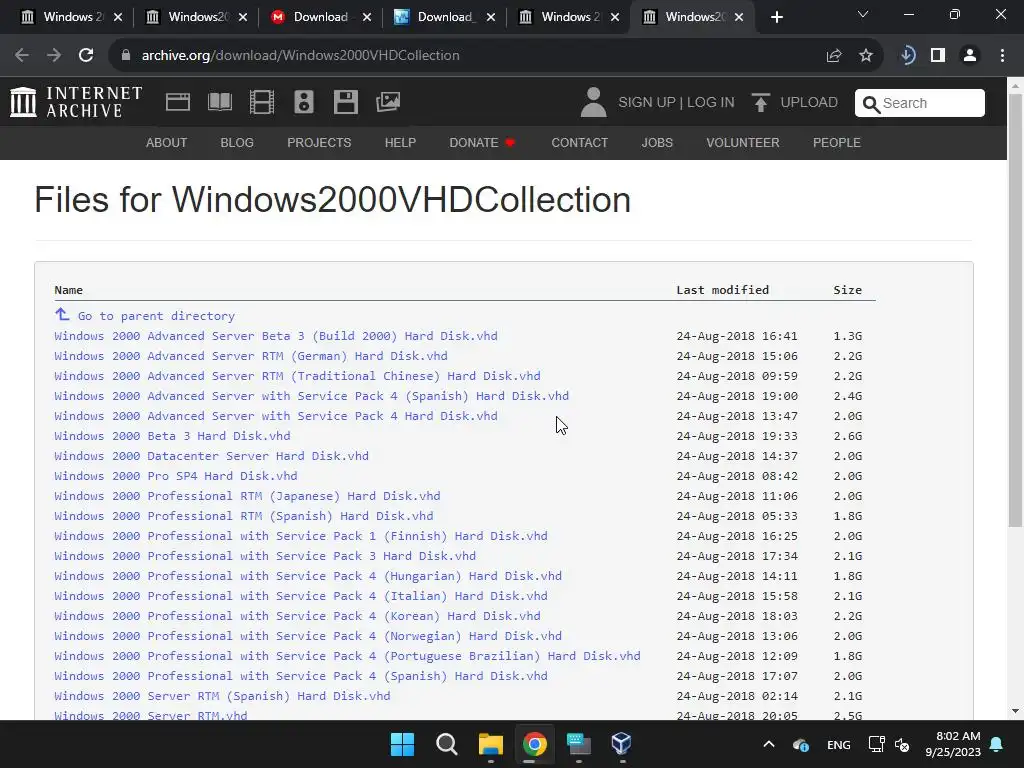Open File Explorer from the taskbar
The width and height of the screenshot is (1024, 768).
[490, 744]
